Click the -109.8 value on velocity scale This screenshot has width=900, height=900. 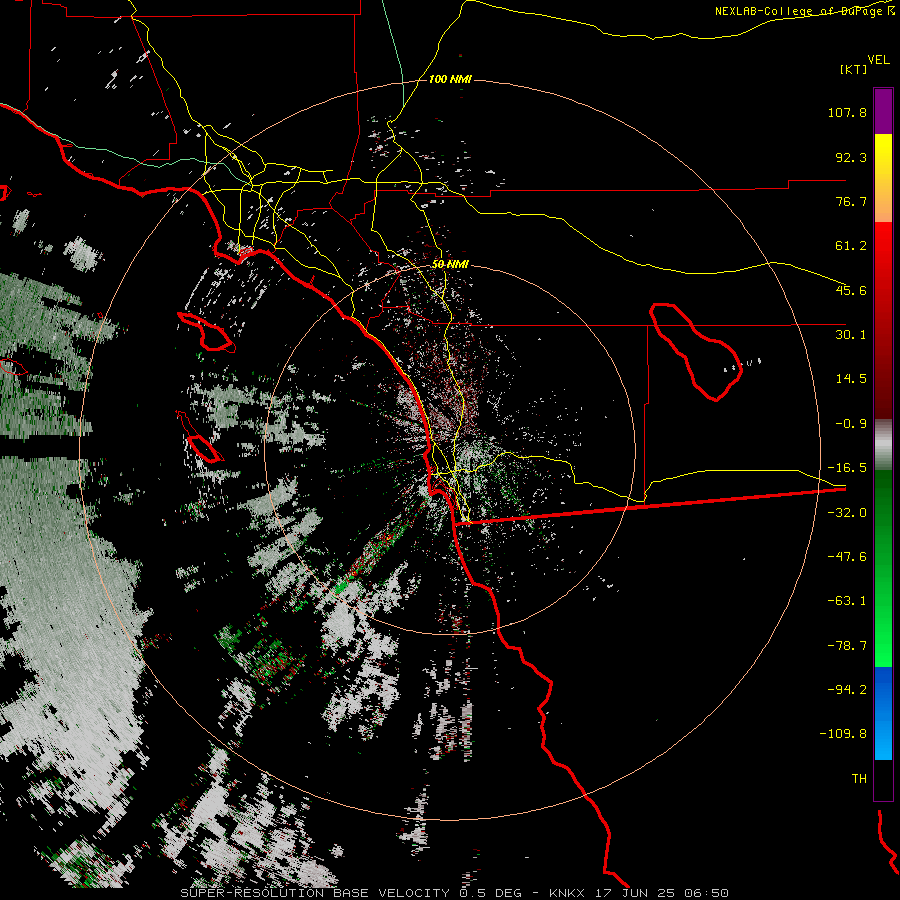point(844,734)
